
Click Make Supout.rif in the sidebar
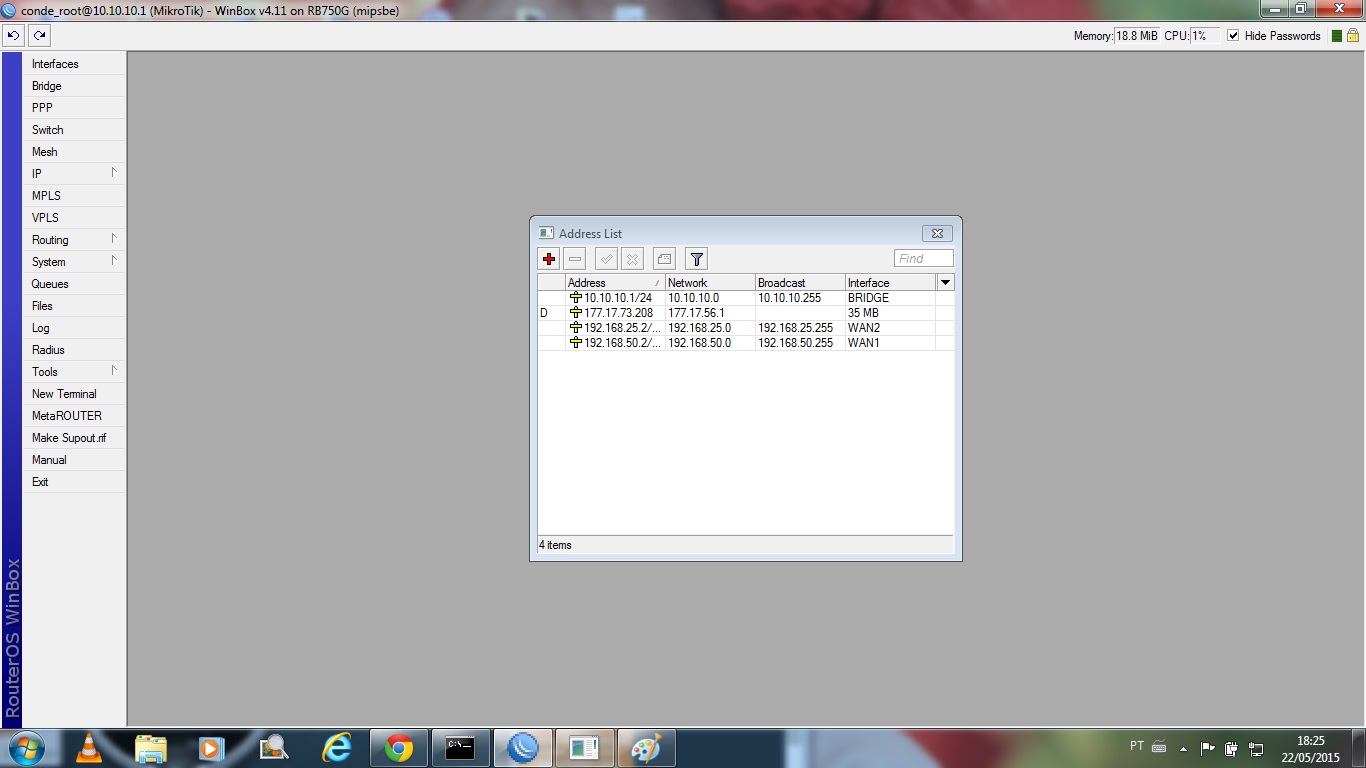74,438
